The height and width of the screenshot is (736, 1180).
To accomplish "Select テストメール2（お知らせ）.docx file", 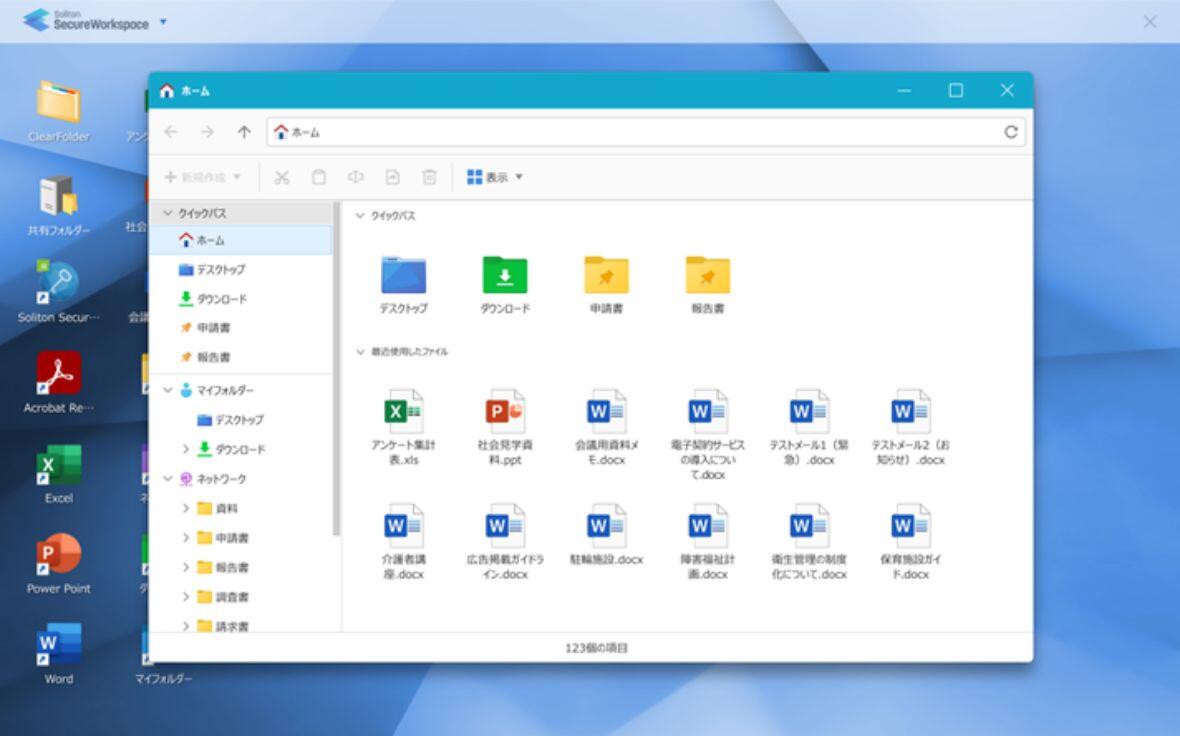I will (x=911, y=427).
